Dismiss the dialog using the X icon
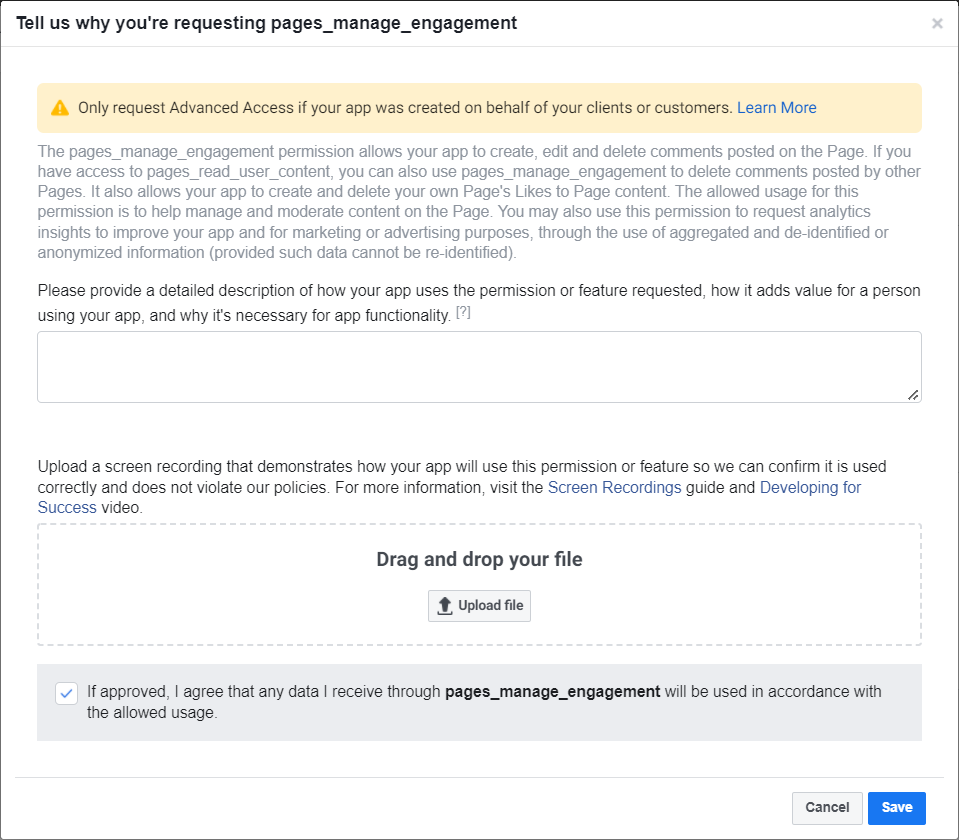 pyautogui.click(x=937, y=23)
